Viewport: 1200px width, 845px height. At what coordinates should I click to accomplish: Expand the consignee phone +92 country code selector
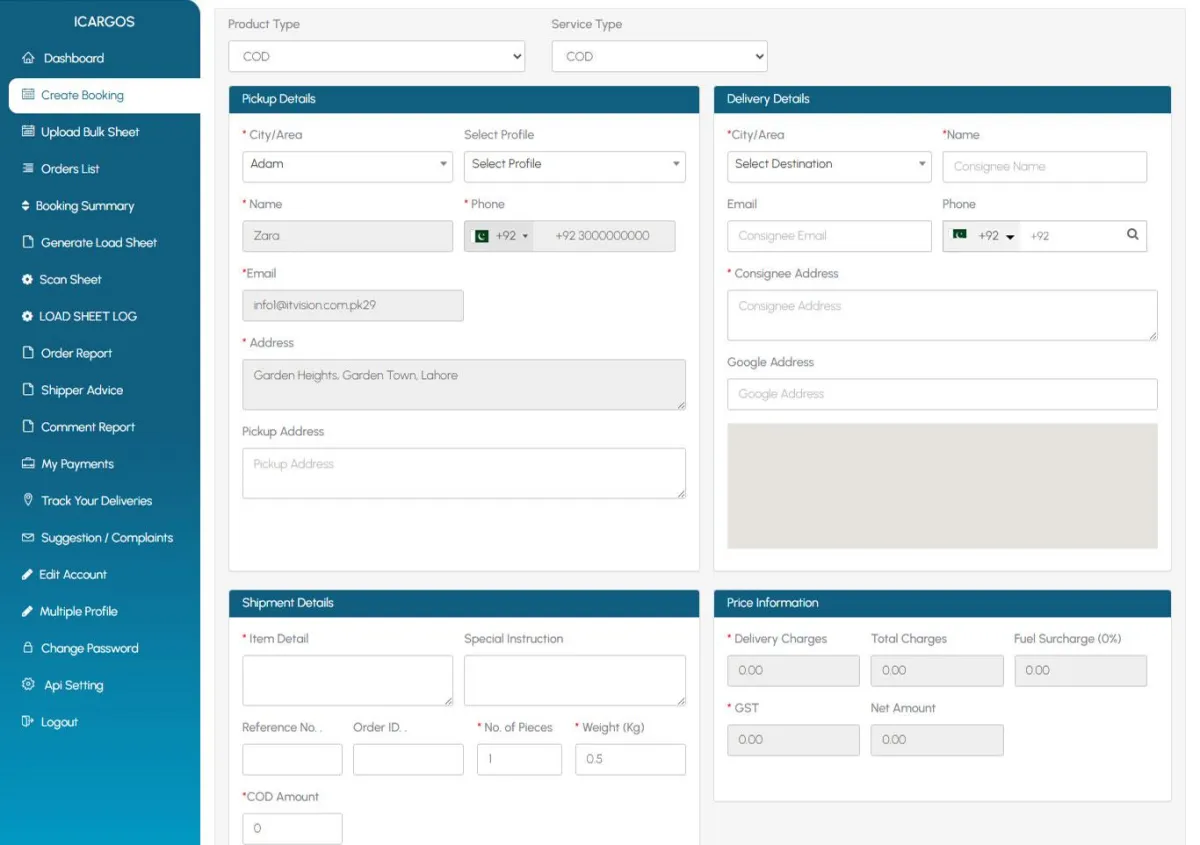982,236
